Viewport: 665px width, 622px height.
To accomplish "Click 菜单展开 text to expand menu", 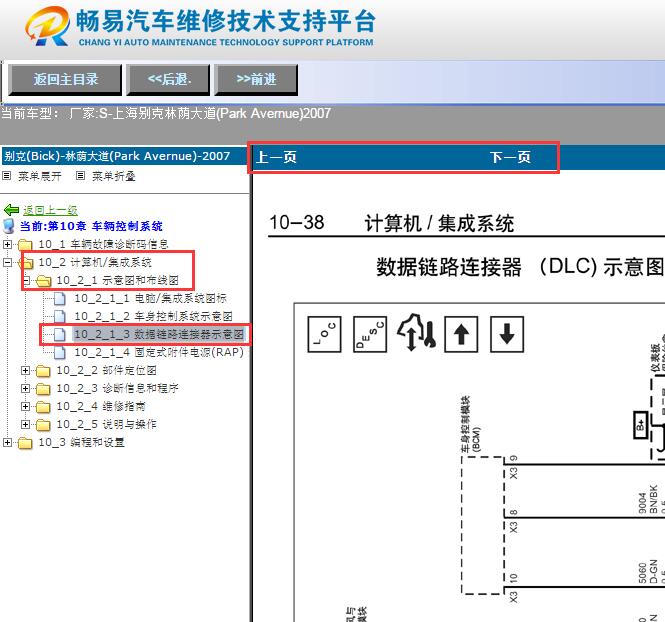I will pyautogui.click(x=39, y=176).
